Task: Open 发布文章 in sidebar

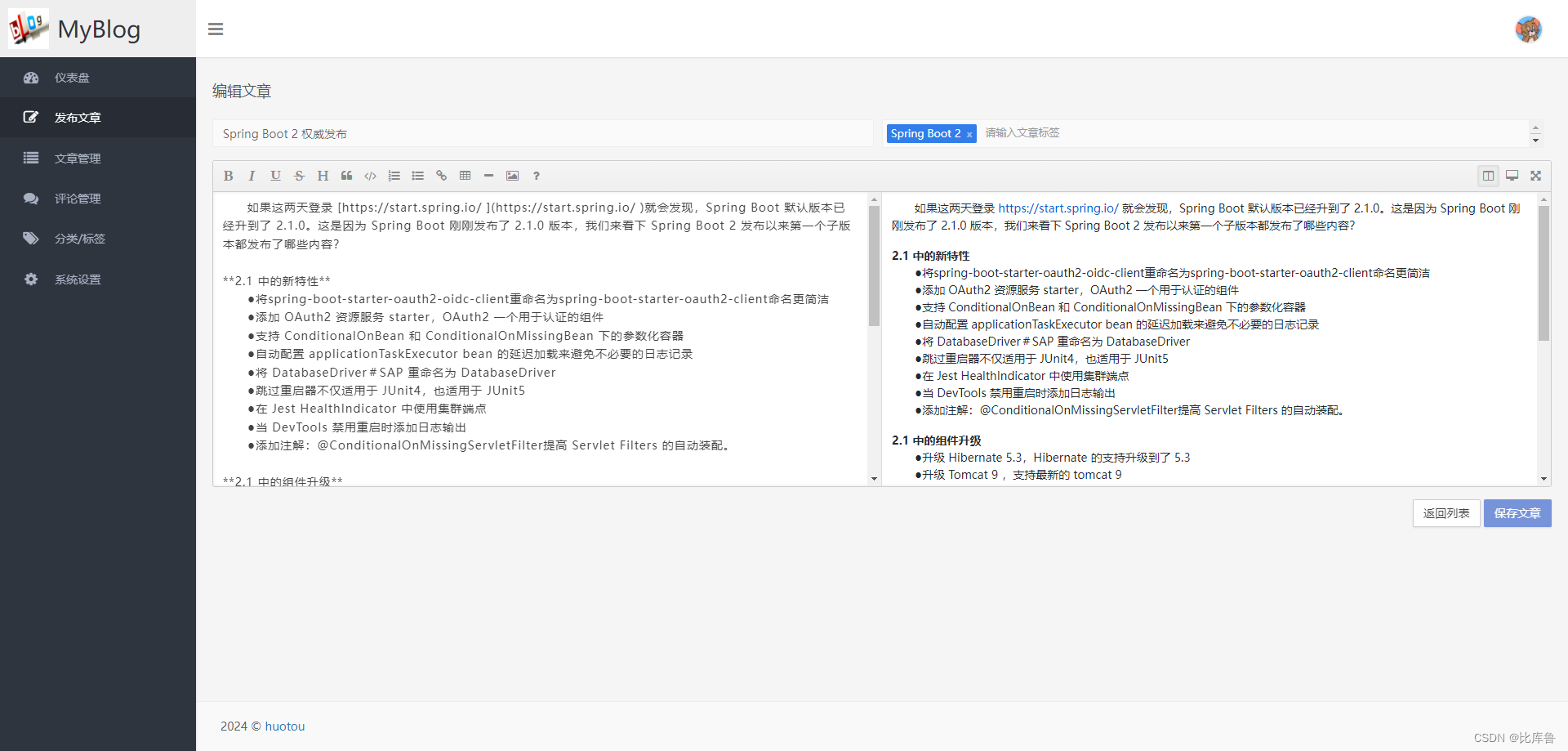Action: pos(98,118)
